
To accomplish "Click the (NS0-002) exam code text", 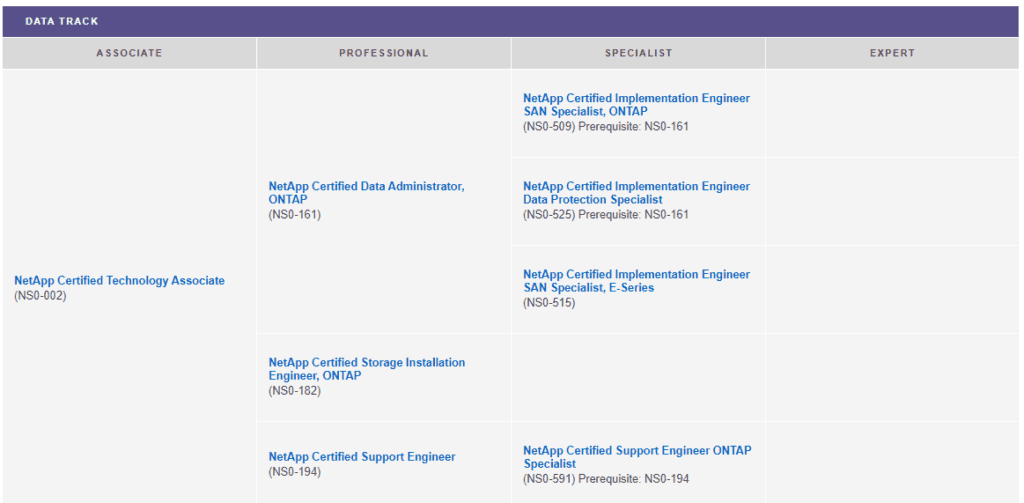I will point(40,296).
